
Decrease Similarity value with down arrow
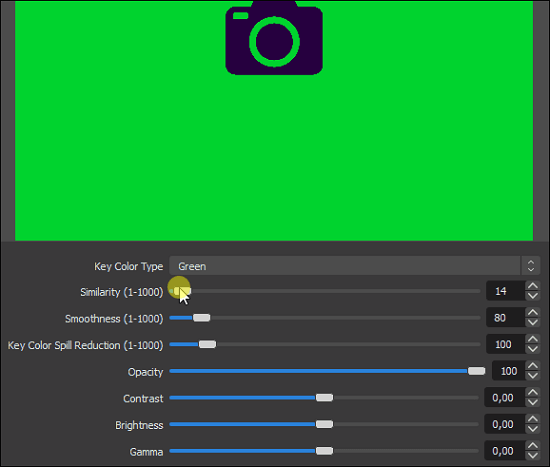tap(532, 296)
